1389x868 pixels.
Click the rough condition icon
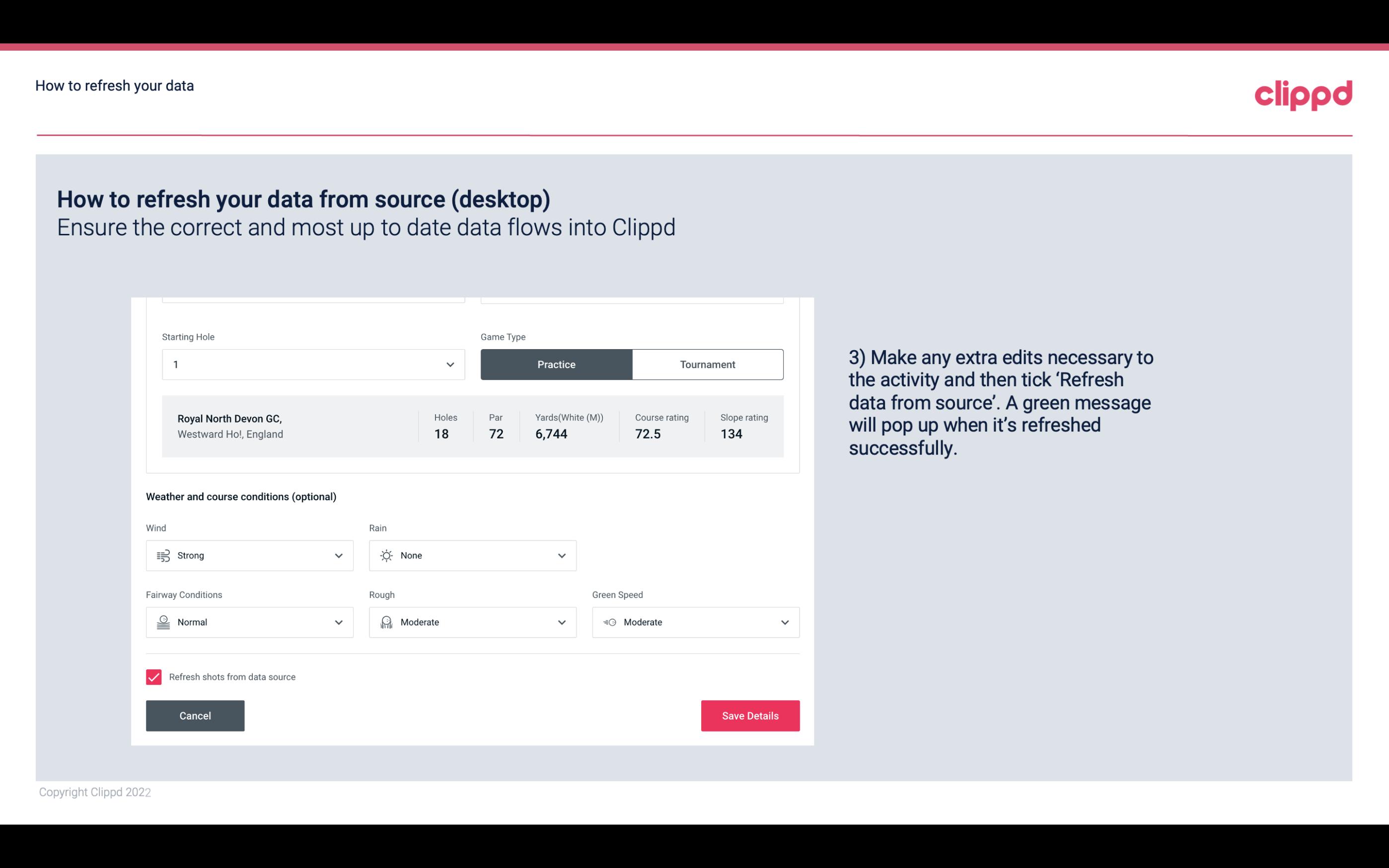click(x=387, y=622)
